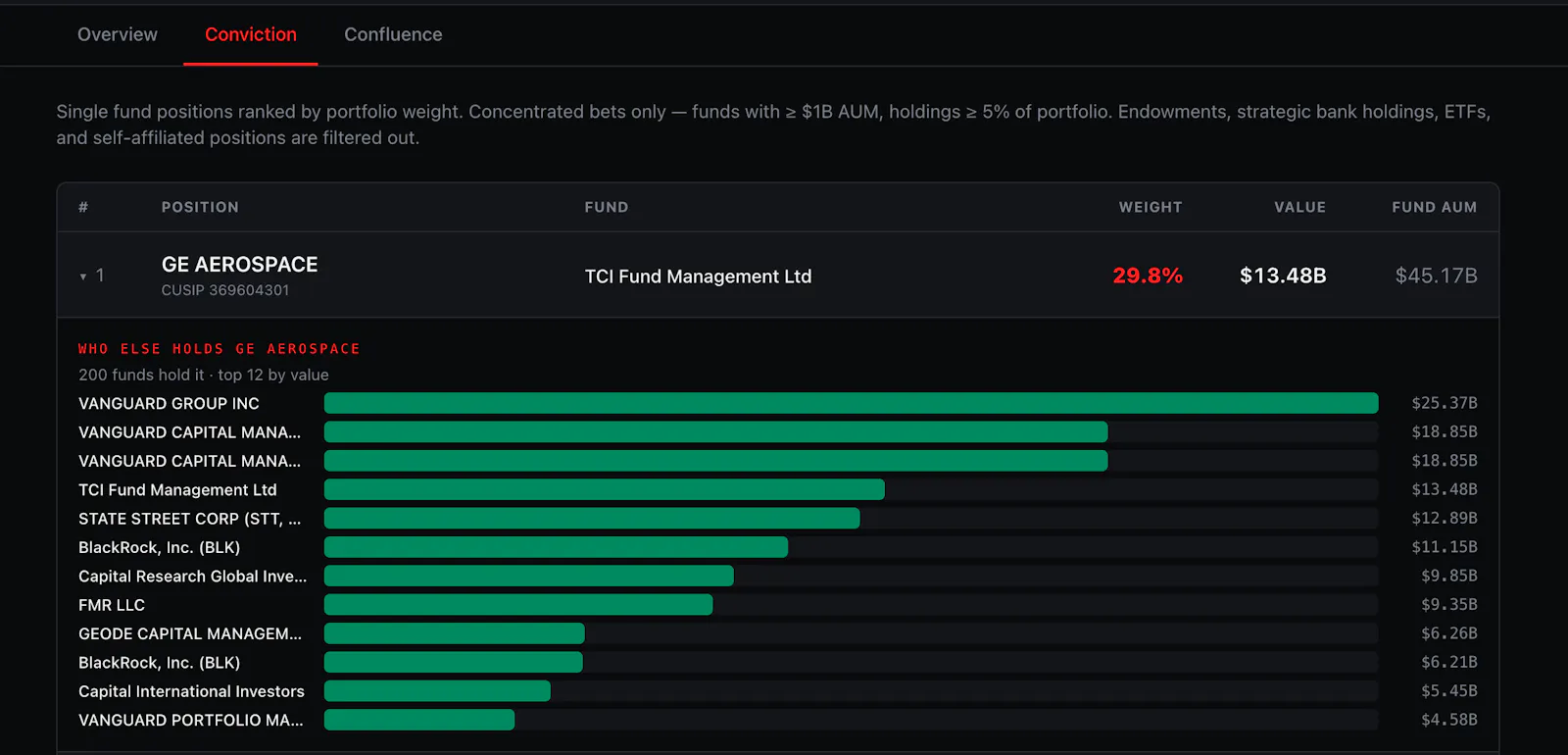Click the $9.35B holder value

(x=1449, y=605)
